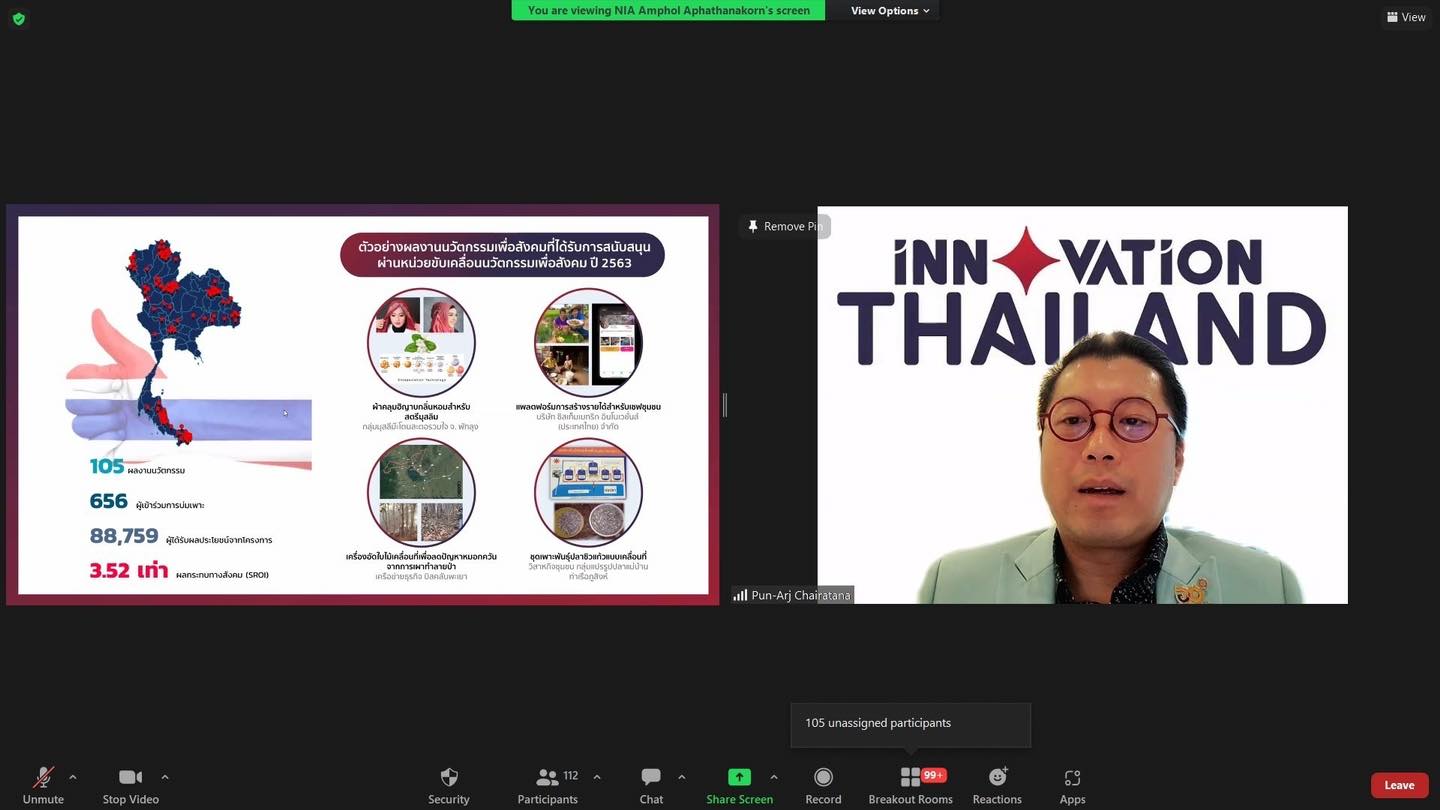Leave the meeting
This screenshot has width=1440, height=810.
tap(1399, 785)
